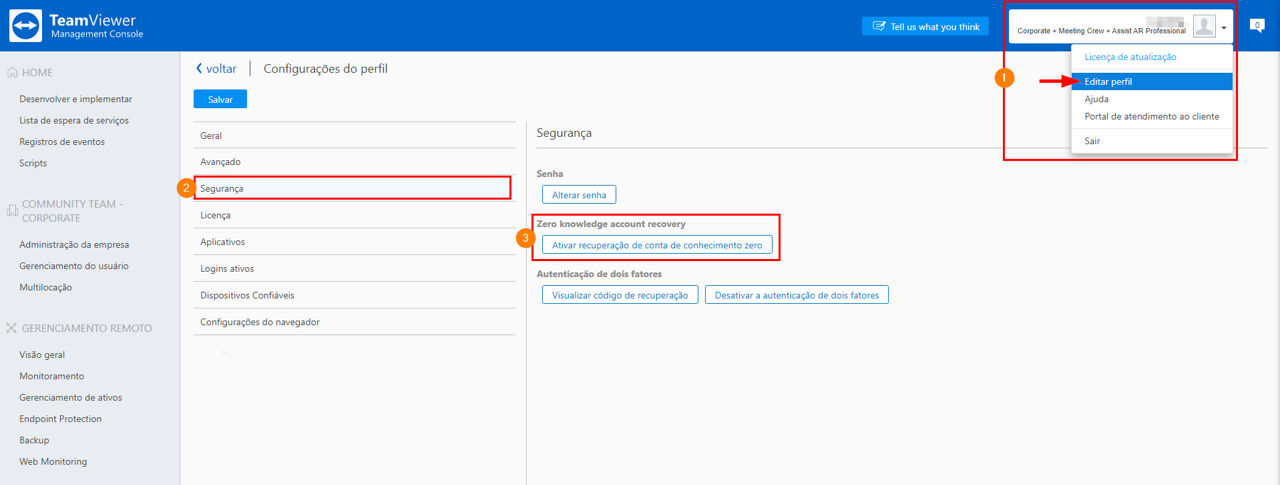Go back via 'voltar' link

[216, 69]
